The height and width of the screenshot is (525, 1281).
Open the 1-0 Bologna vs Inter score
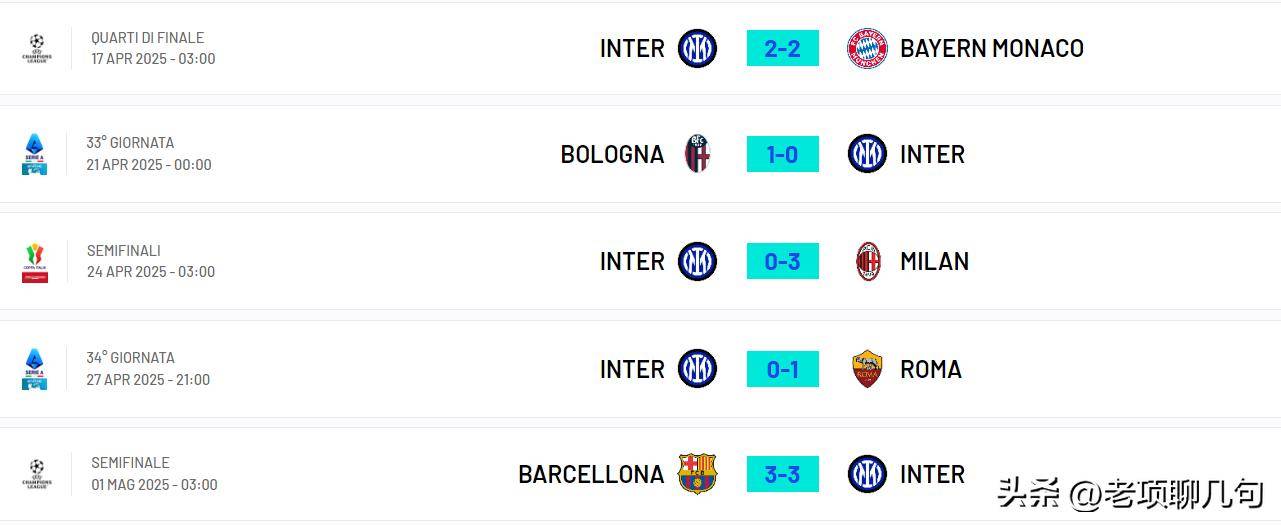click(782, 154)
